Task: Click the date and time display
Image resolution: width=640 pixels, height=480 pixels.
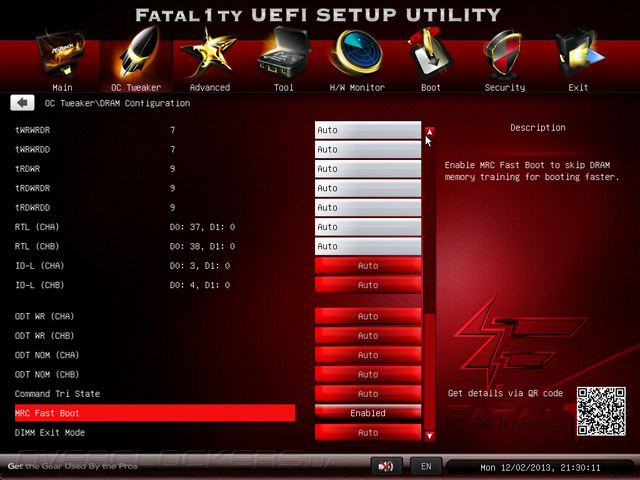Action: point(540,467)
